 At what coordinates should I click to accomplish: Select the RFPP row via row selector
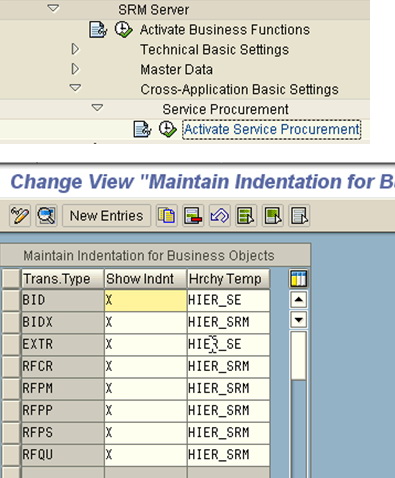[11, 410]
